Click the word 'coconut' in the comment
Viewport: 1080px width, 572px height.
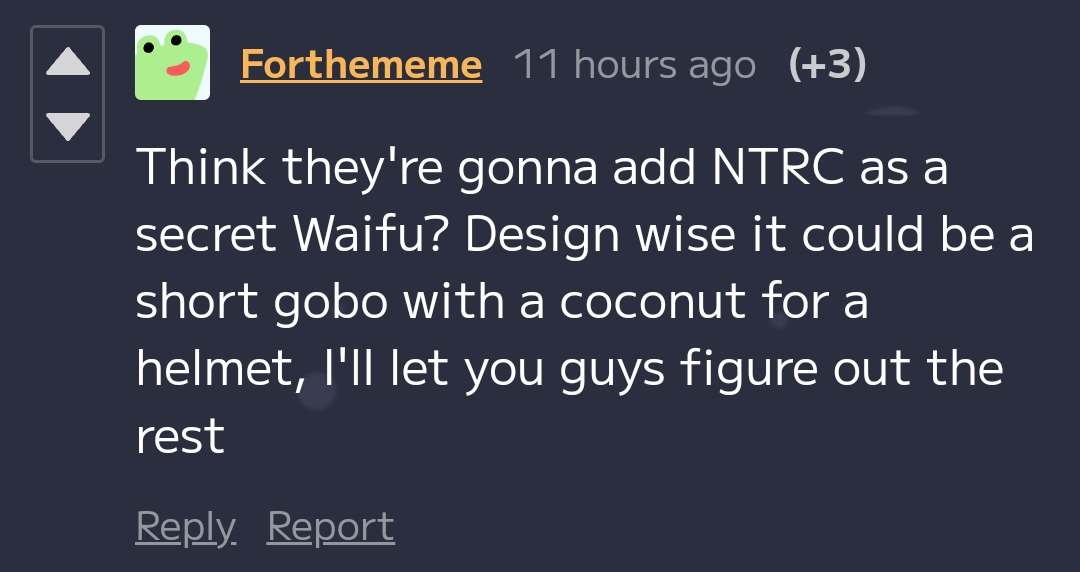(654, 302)
